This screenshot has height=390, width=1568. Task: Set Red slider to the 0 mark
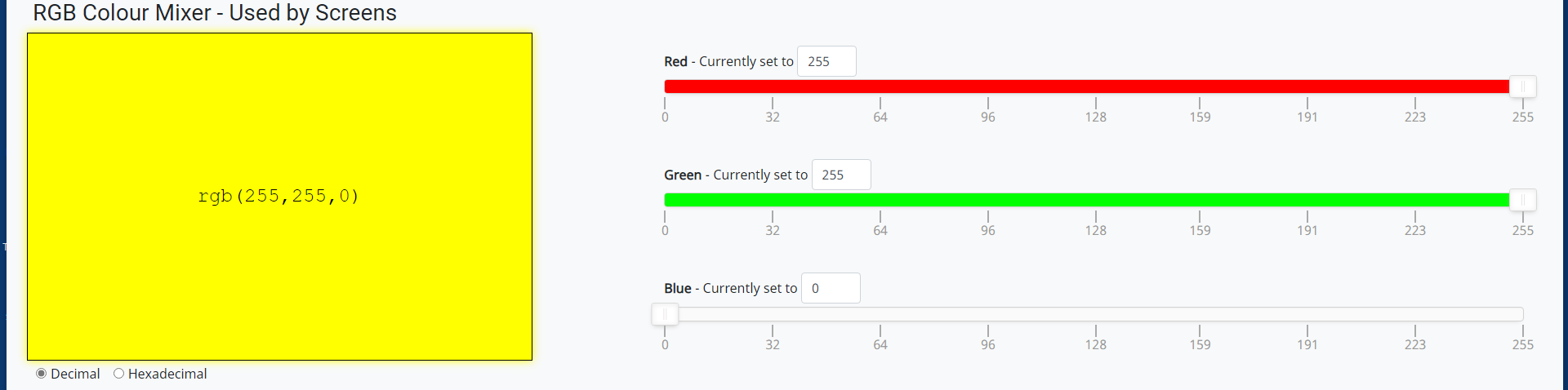[666, 86]
